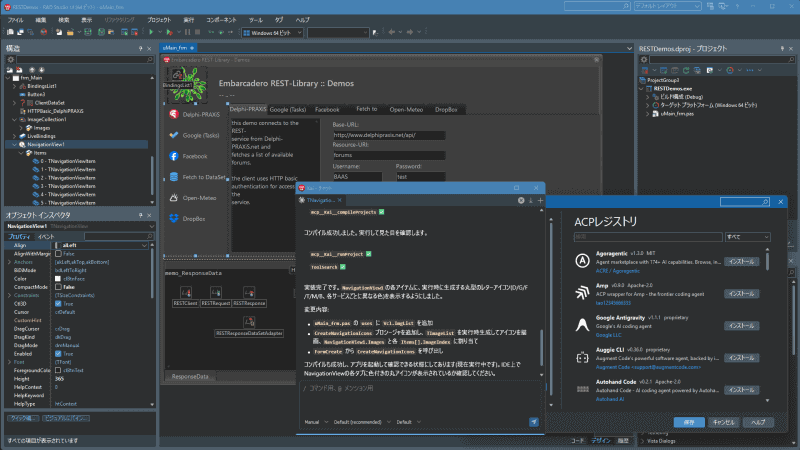Click the Stop program toolbar icon
The height and width of the screenshot is (450, 800).
pos(197,32)
